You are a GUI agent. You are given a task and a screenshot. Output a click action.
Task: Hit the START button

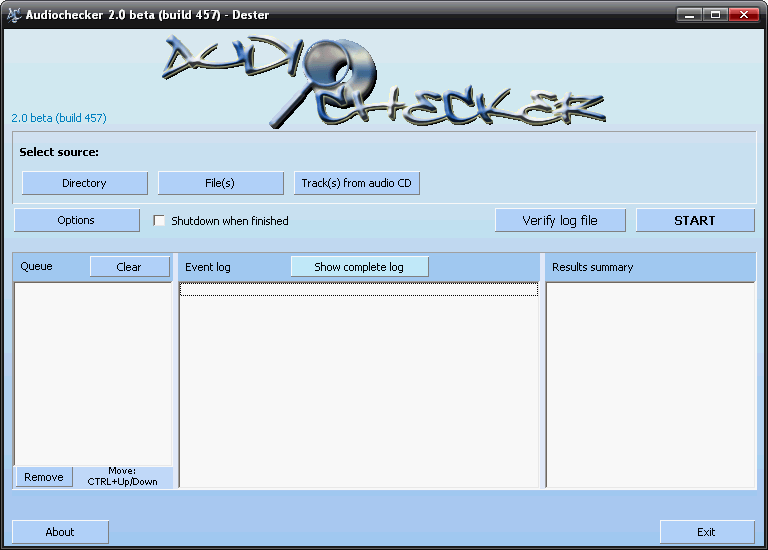(695, 220)
